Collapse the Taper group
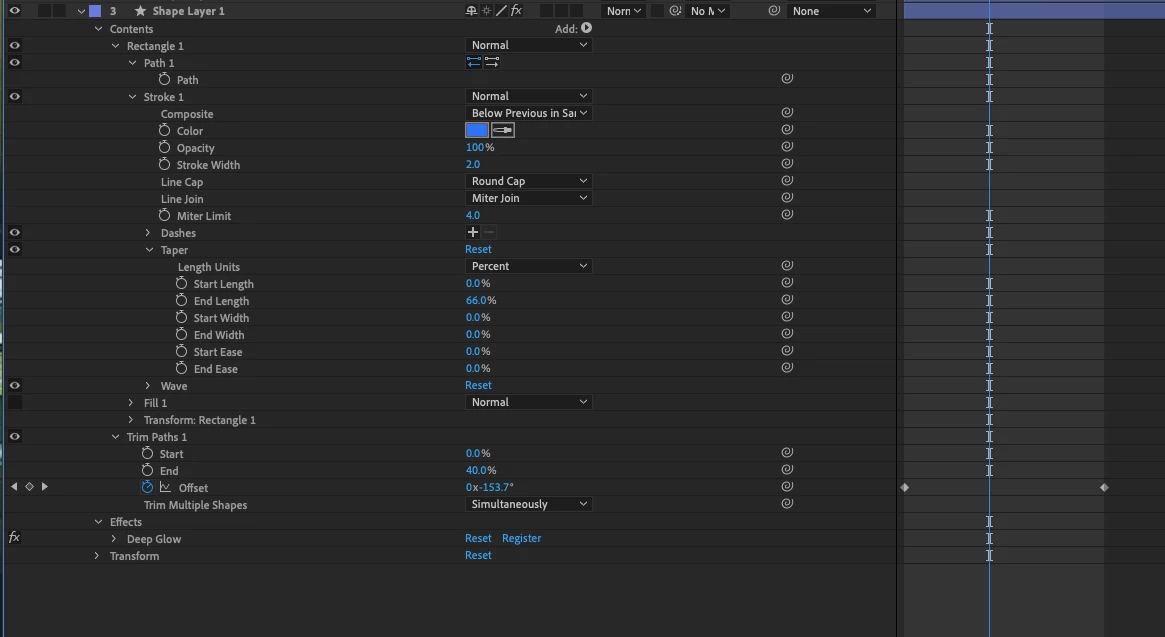 [149, 250]
